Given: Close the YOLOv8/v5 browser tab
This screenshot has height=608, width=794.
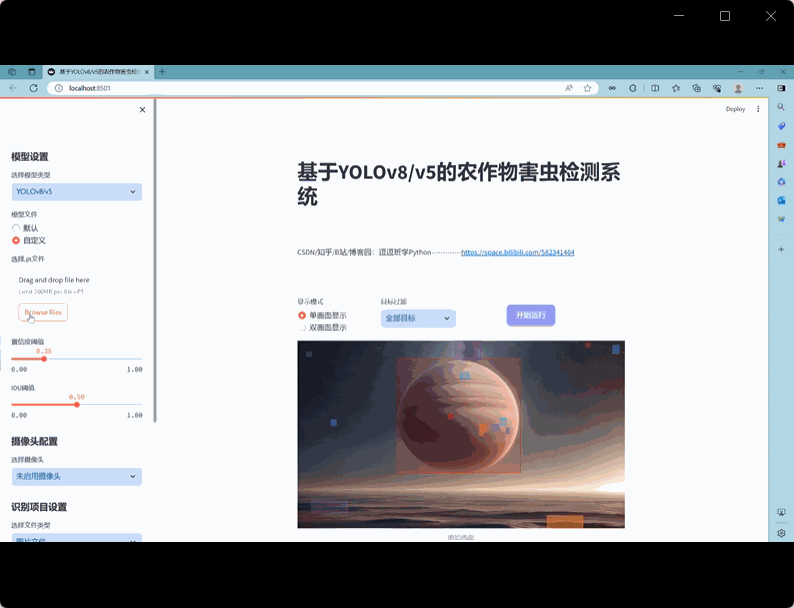Looking at the screenshot, I should click(x=147, y=72).
